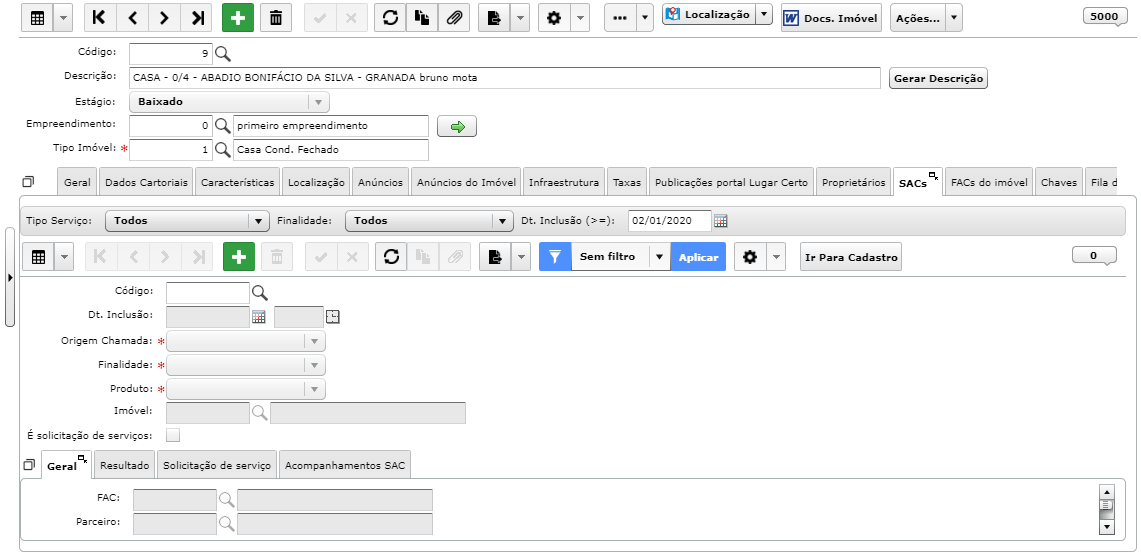Open the Finalidade filter dropdown
This screenshot has height=555, width=1141.
pyautogui.click(x=429, y=220)
